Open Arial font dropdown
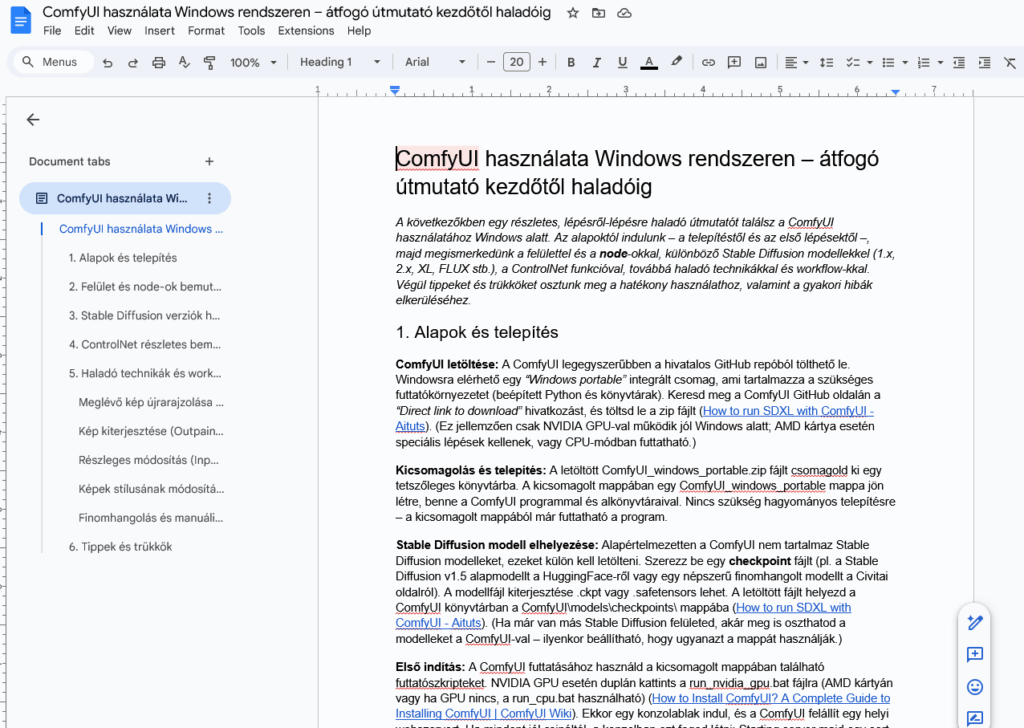 coord(435,62)
